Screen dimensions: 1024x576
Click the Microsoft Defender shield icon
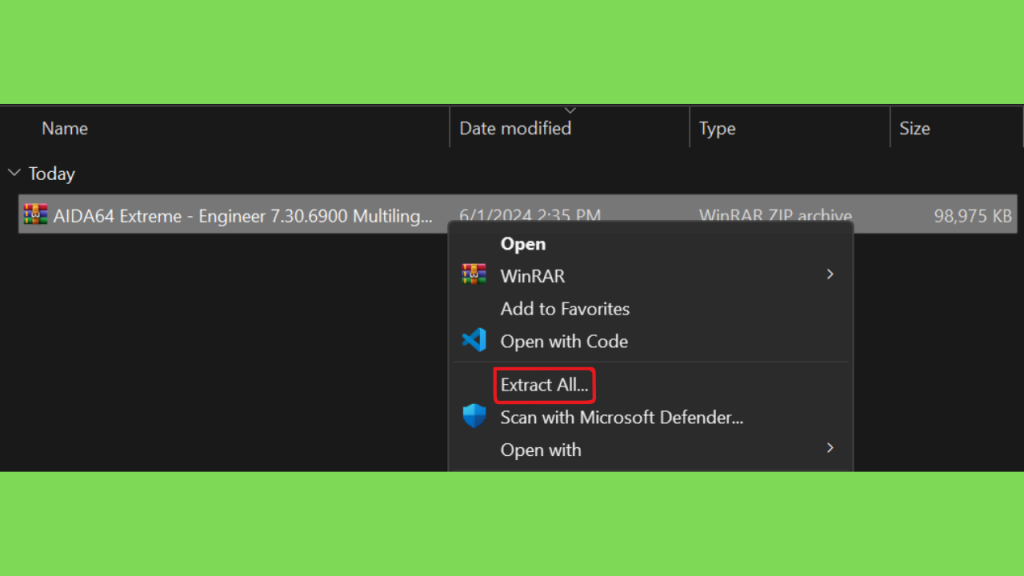point(474,416)
